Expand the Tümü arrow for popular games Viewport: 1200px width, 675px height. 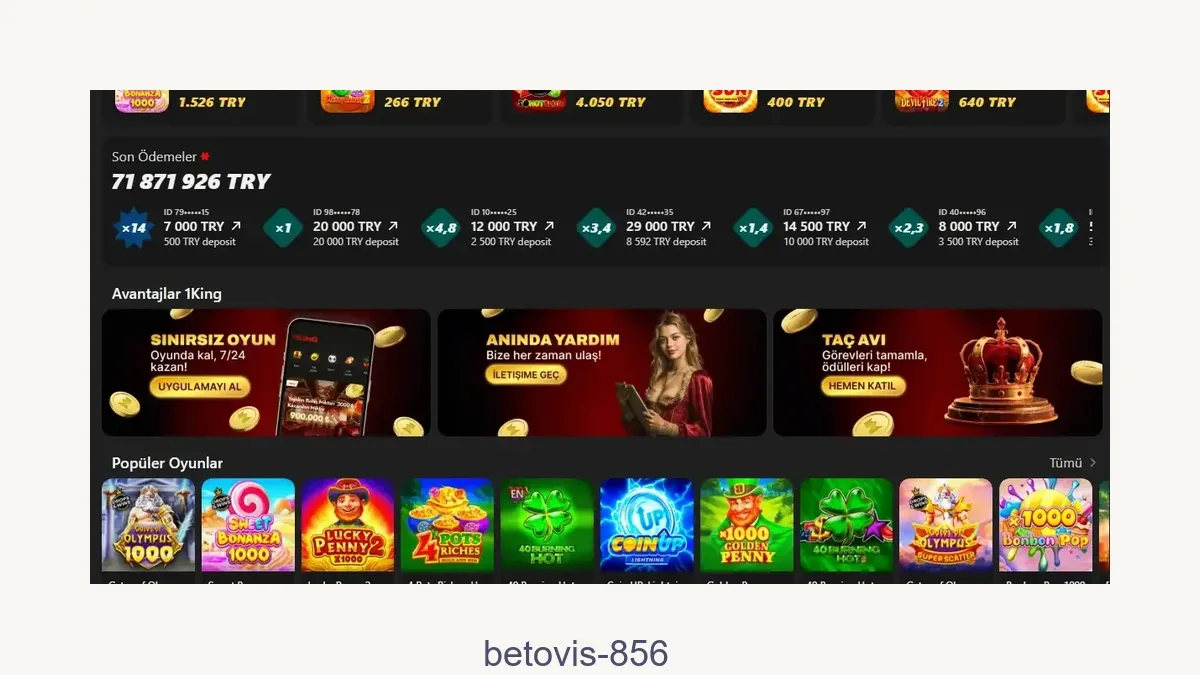pyautogui.click(x=1093, y=463)
